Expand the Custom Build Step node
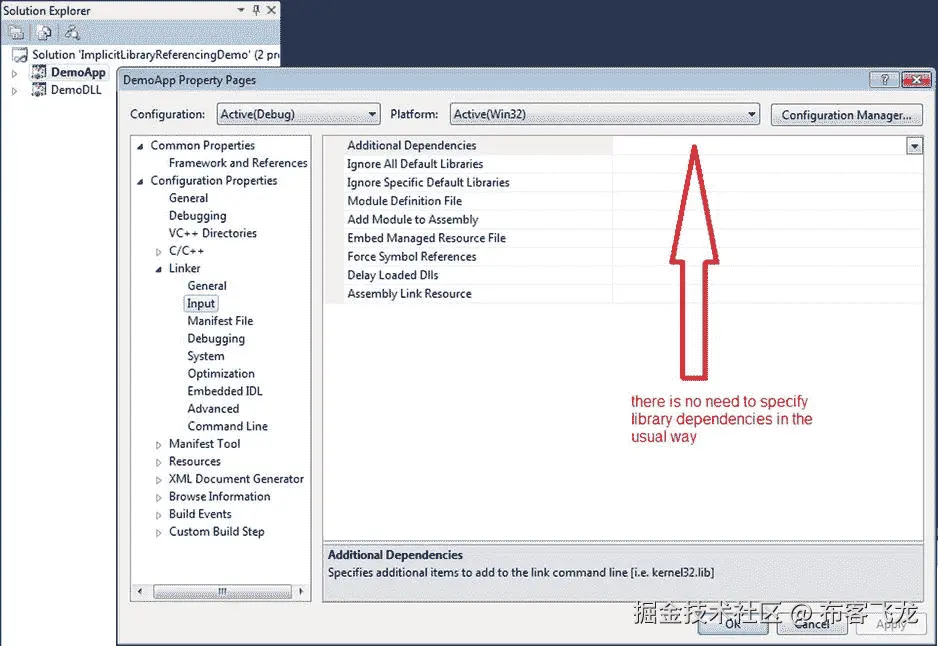 159,533
